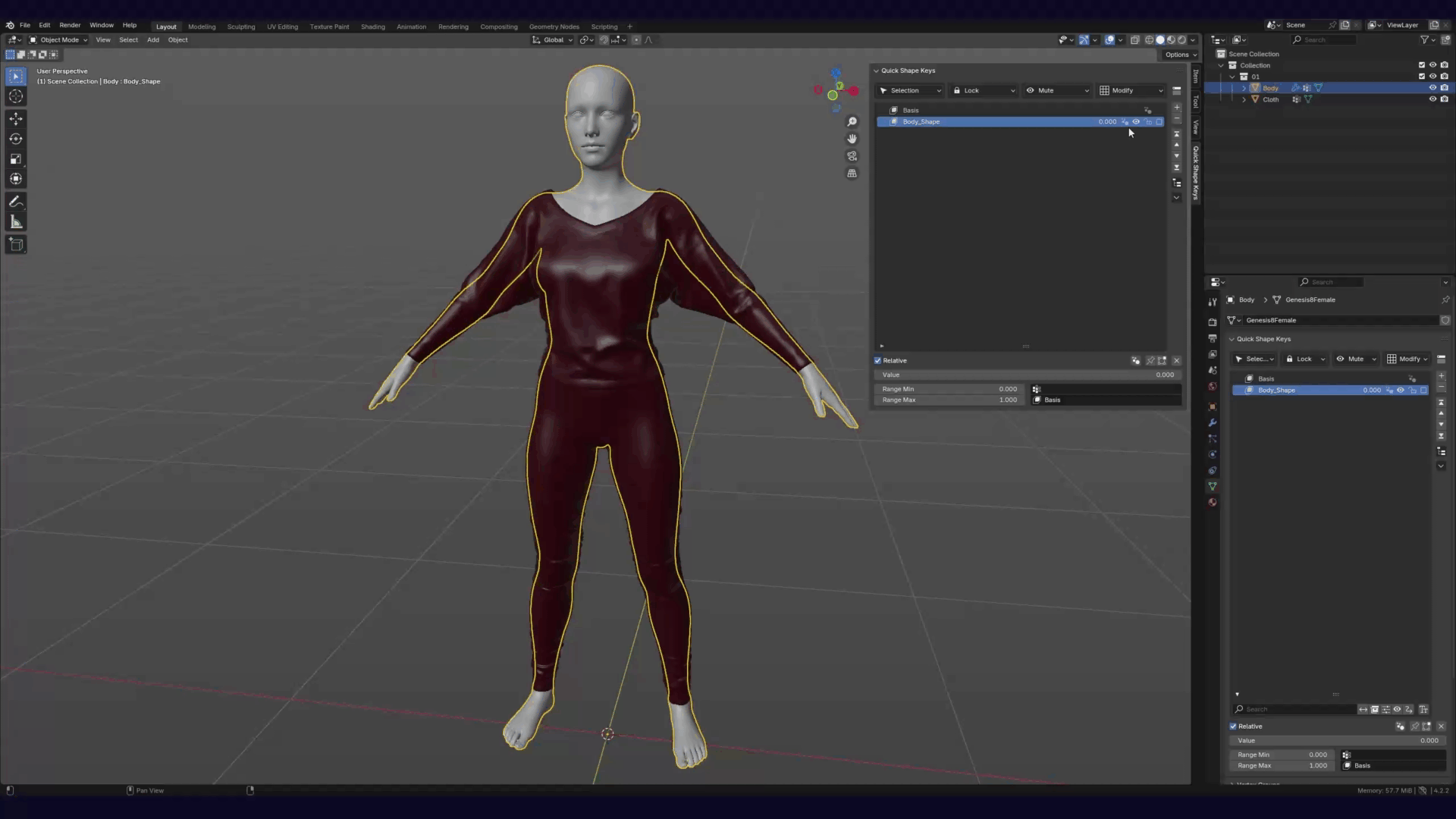Select the Measure ruler tool

(x=16, y=222)
